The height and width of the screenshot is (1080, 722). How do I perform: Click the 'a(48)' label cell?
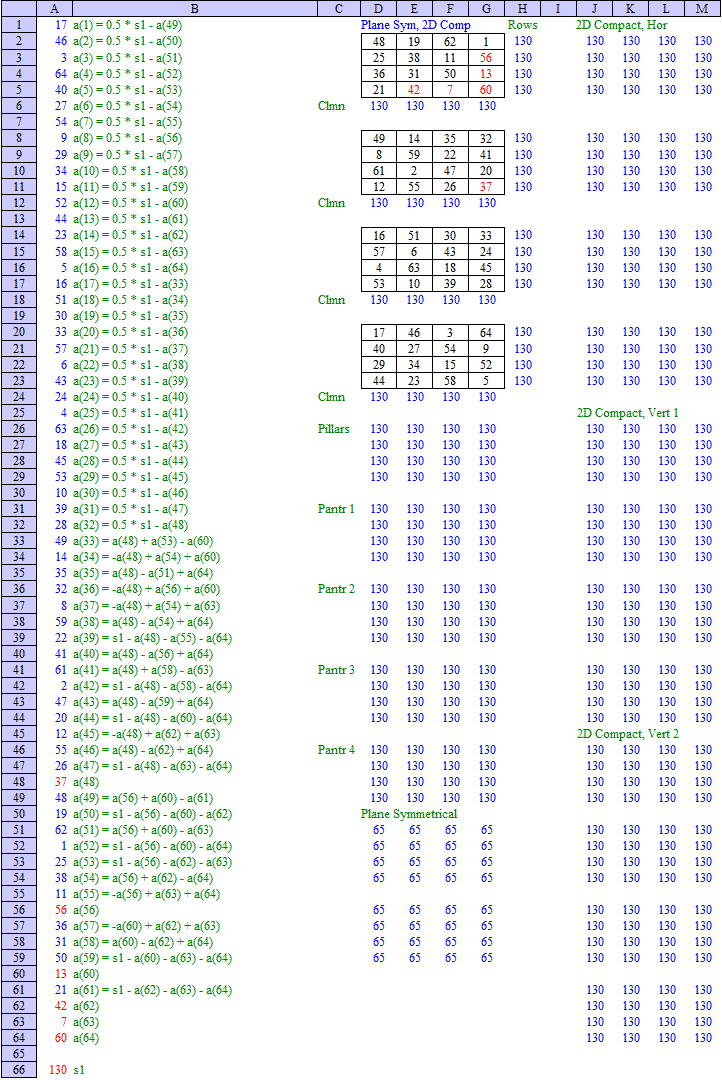86,782
